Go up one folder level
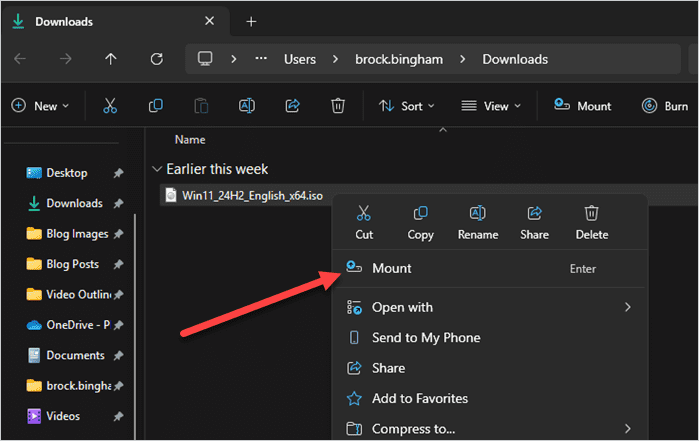699x441 pixels. pyautogui.click(x=111, y=59)
